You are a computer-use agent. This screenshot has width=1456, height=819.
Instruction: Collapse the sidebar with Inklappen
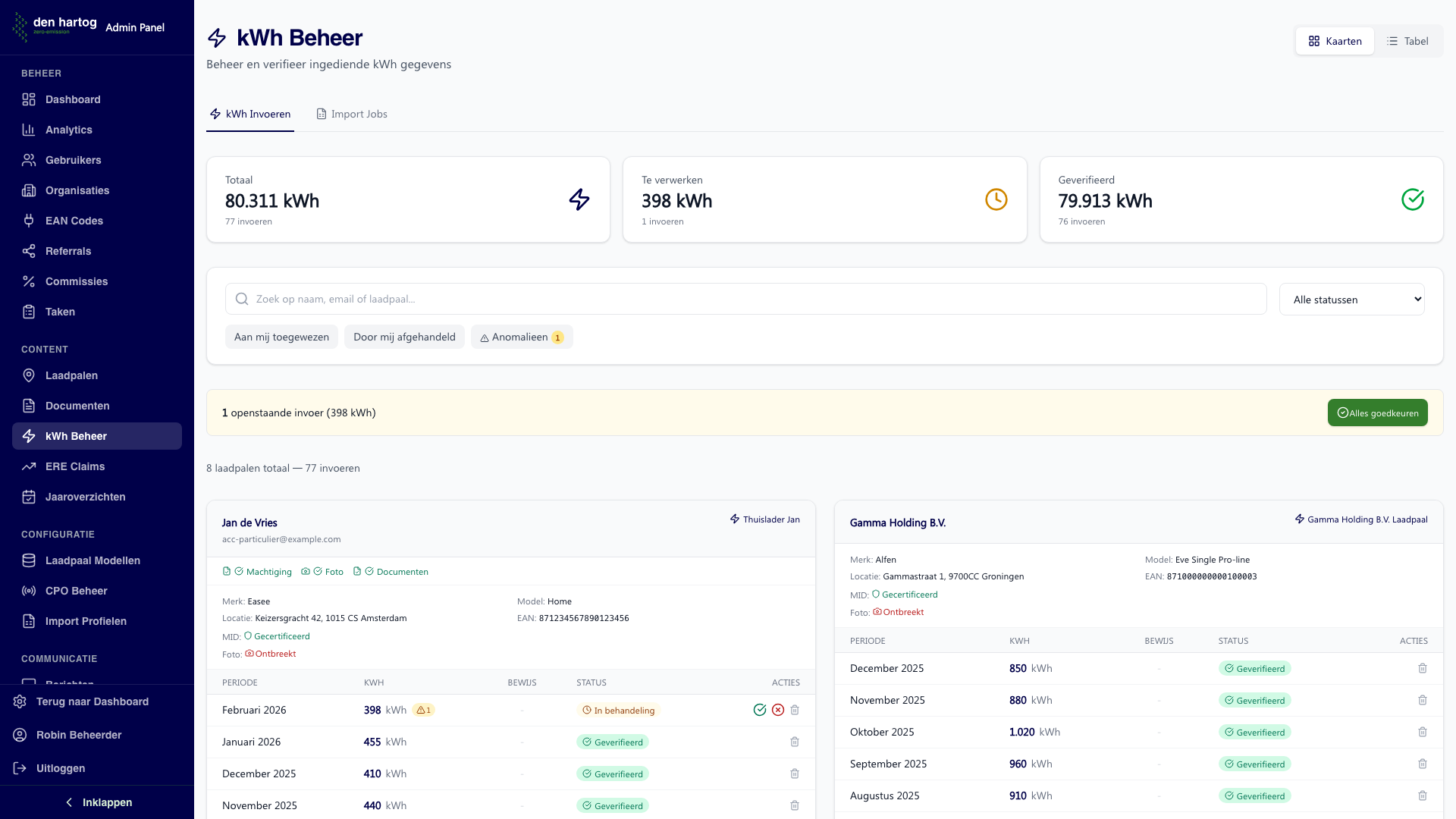coord(97,802)
